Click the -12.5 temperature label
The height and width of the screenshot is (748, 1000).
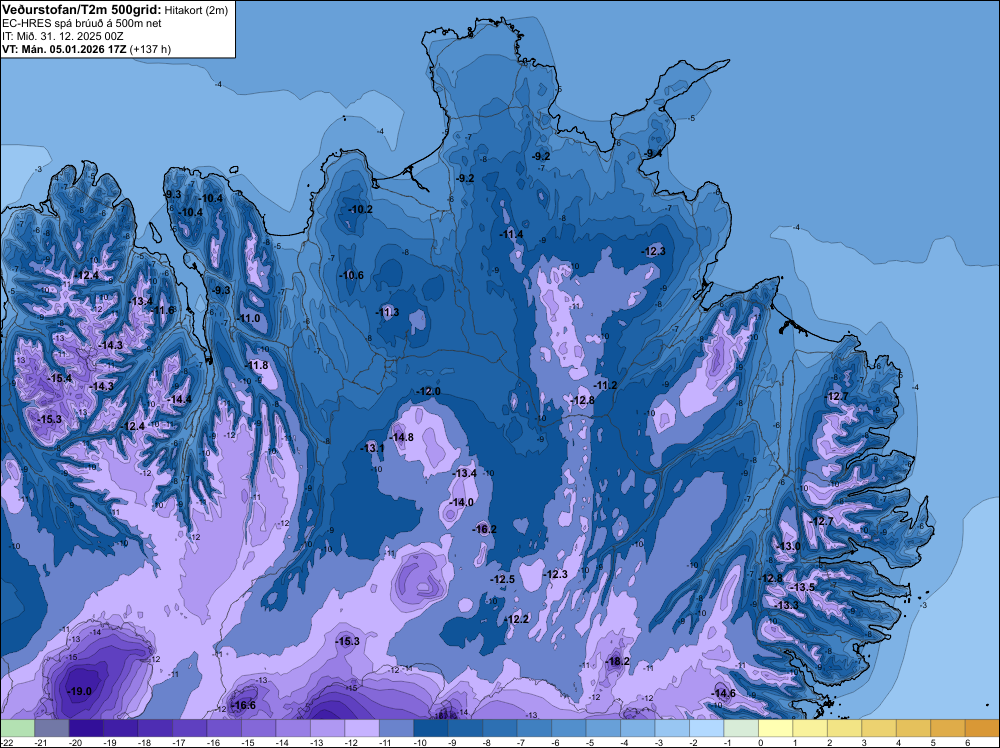pyautogui.click(x=503, y=579)
